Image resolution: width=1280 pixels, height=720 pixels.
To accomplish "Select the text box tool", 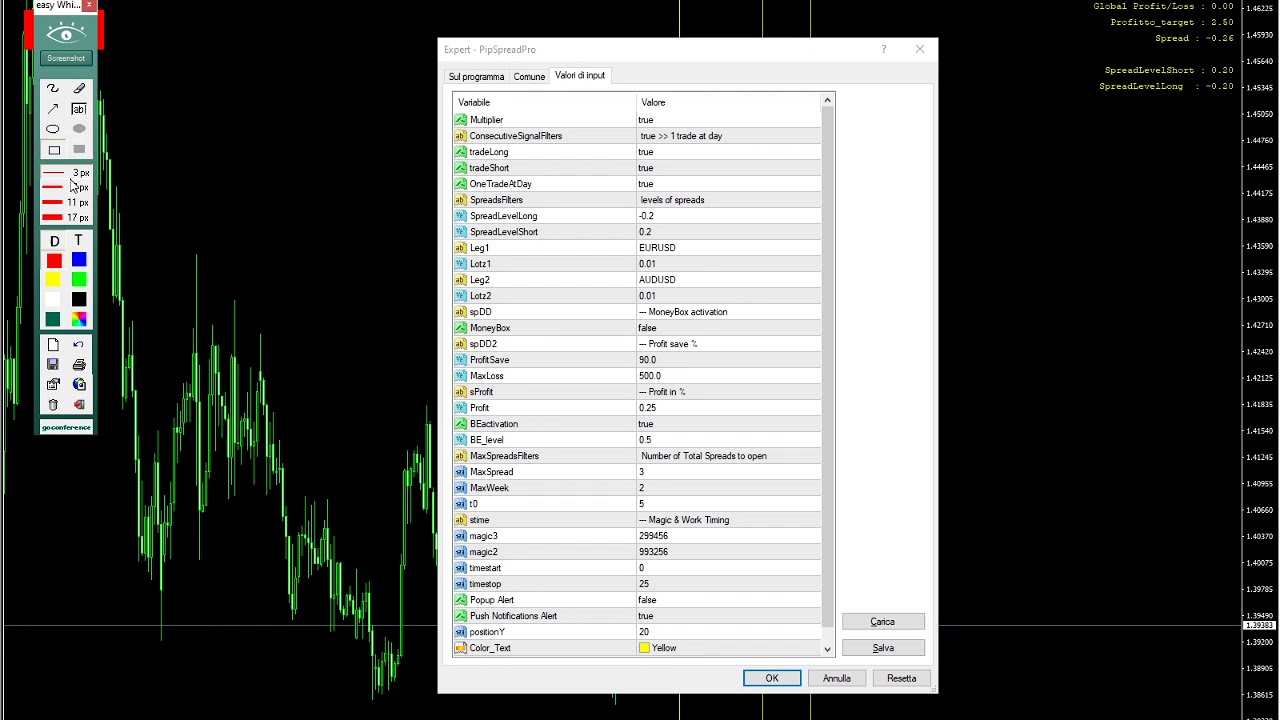I will point(79,109).
